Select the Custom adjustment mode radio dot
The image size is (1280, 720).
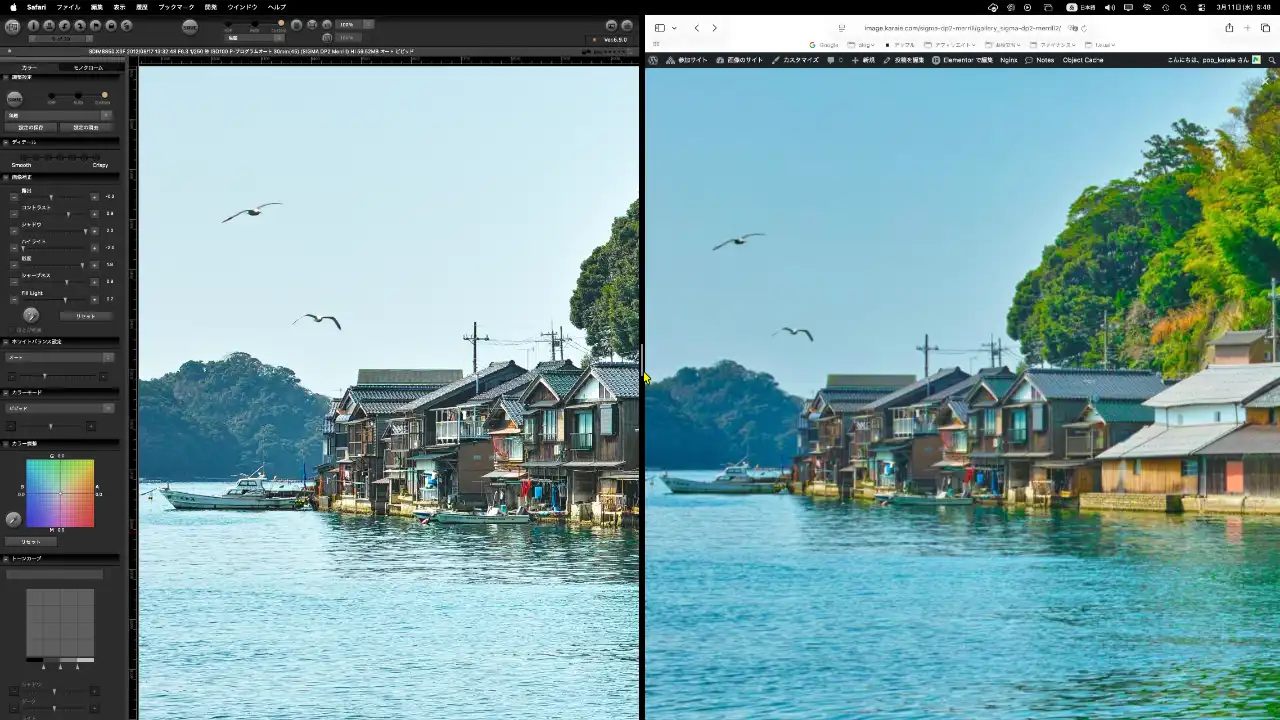[104, 96]
